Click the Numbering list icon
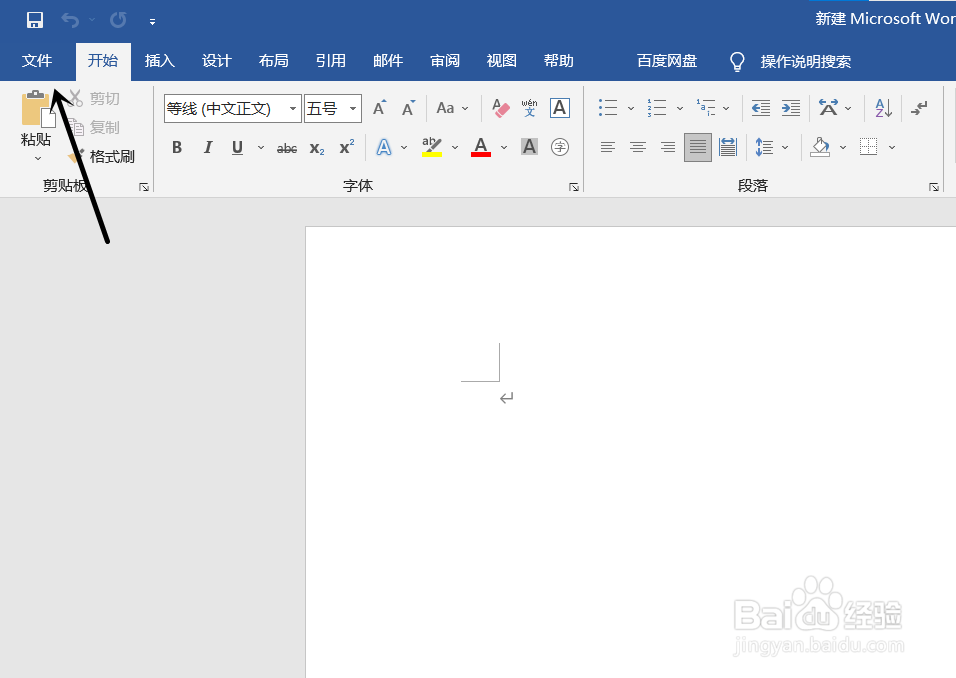 (657, 108)
